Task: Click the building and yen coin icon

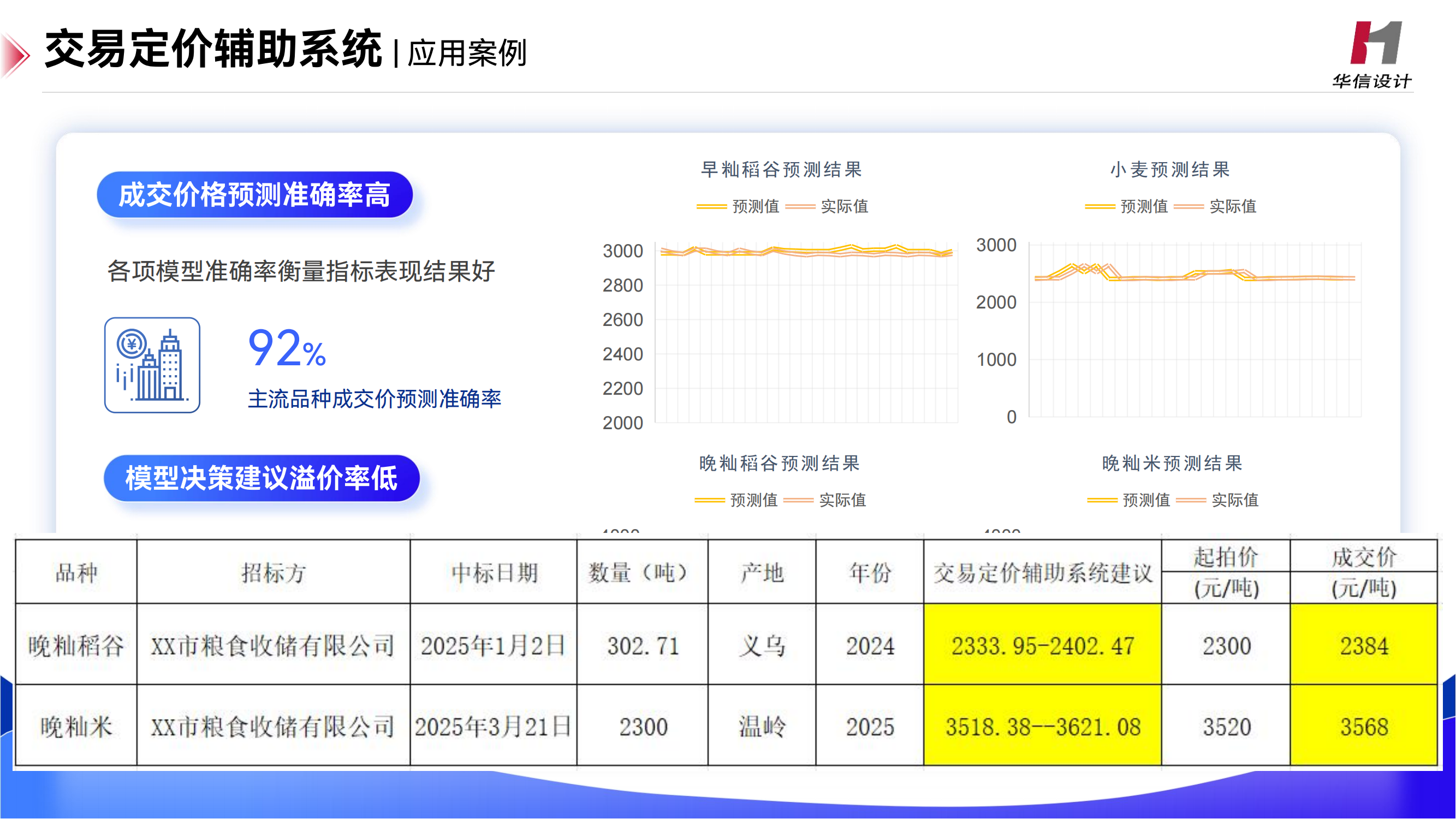Action: [x=152, y=365]
